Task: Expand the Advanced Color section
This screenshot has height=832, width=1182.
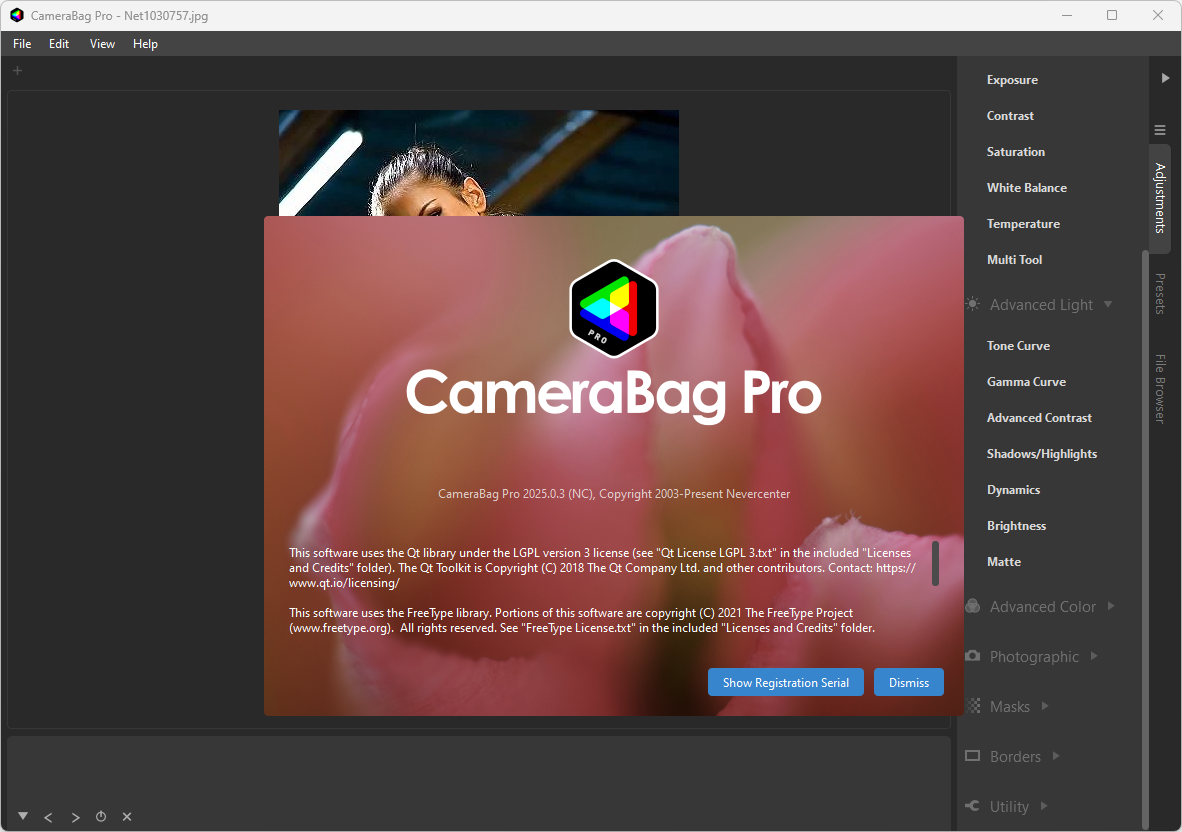Action: pos(1111,606)
